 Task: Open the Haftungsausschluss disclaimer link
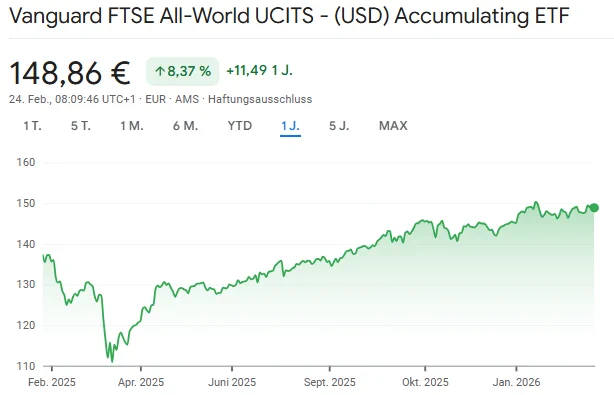[x=260, y=99]
